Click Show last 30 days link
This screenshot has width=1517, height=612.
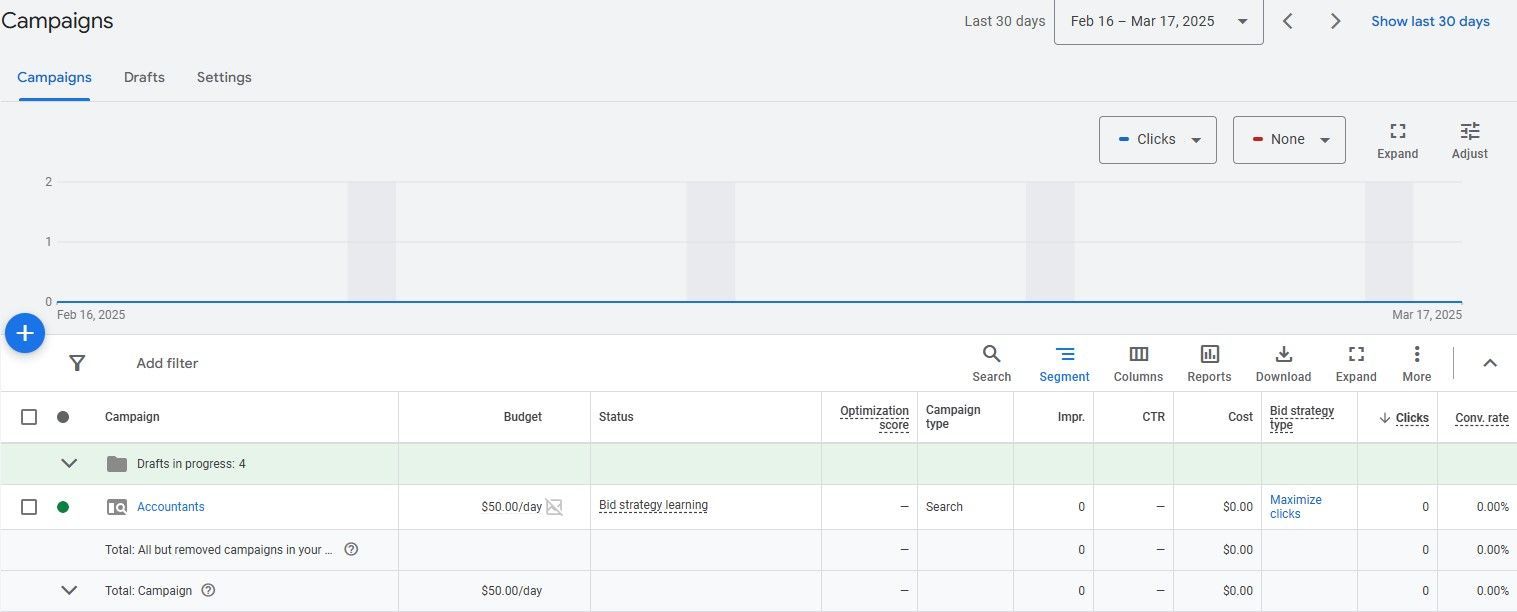point(1430,21)
